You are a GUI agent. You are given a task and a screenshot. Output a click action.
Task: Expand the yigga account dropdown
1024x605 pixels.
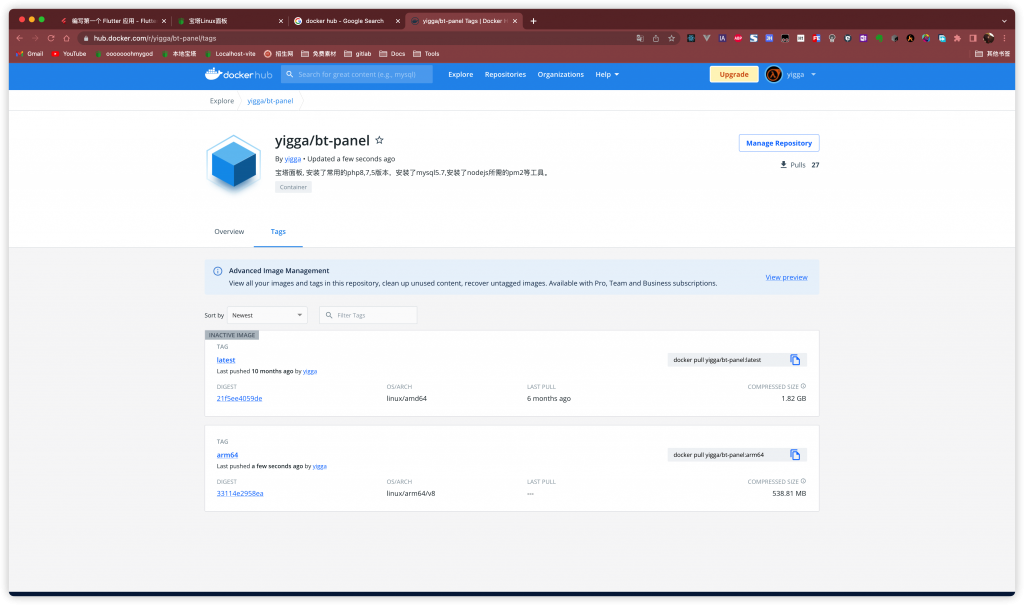point(813,74)
